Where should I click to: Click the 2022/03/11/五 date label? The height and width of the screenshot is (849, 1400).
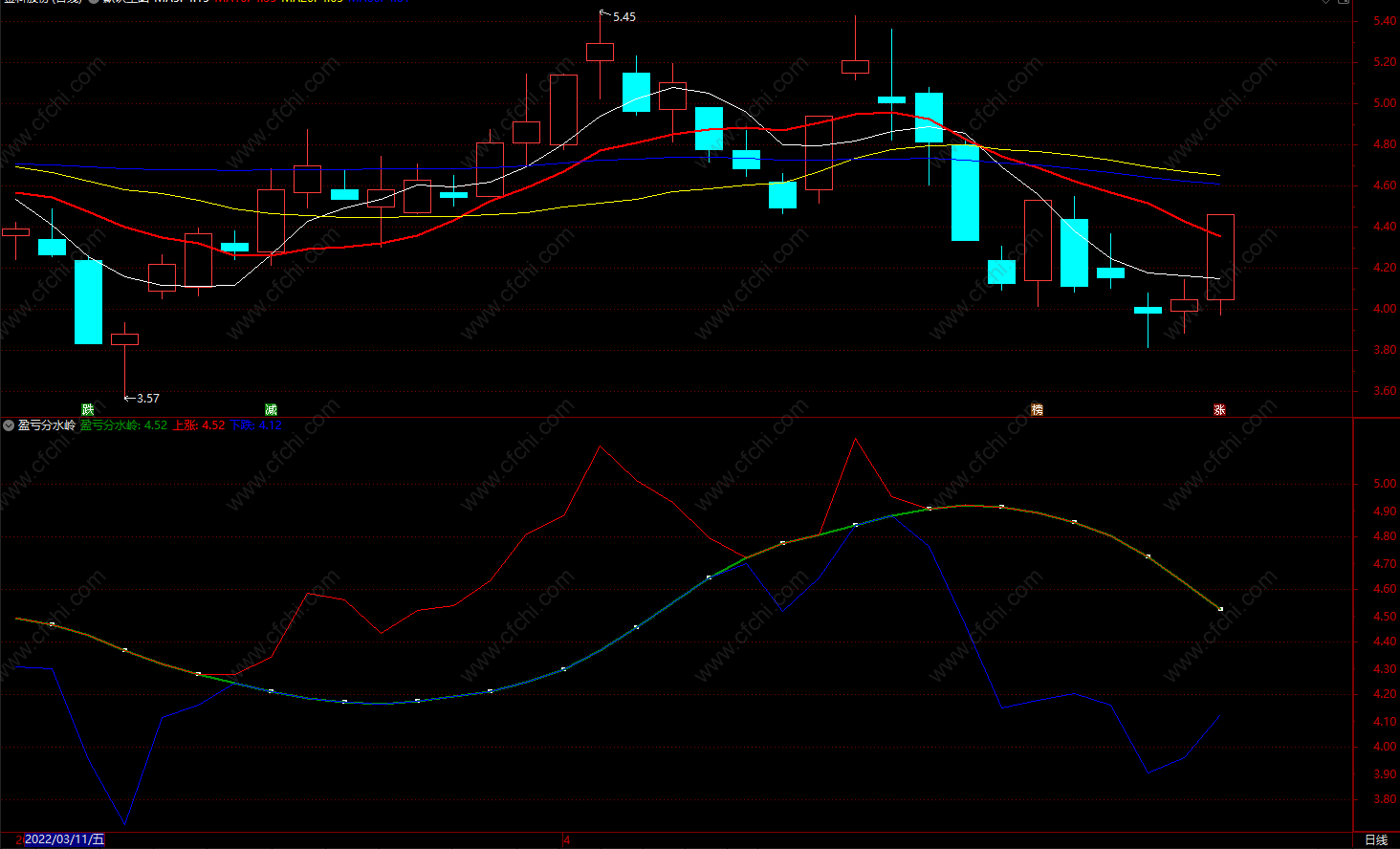pyautogui.click(x=64, y=839)
